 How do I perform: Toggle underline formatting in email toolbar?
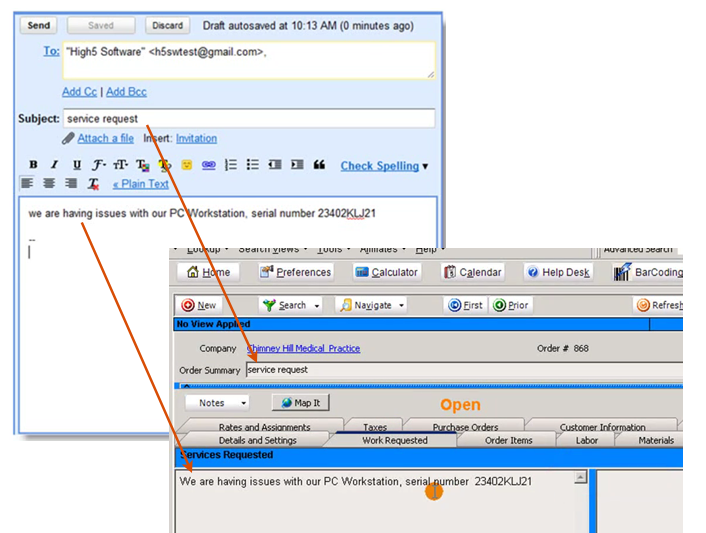coord(77,165)
